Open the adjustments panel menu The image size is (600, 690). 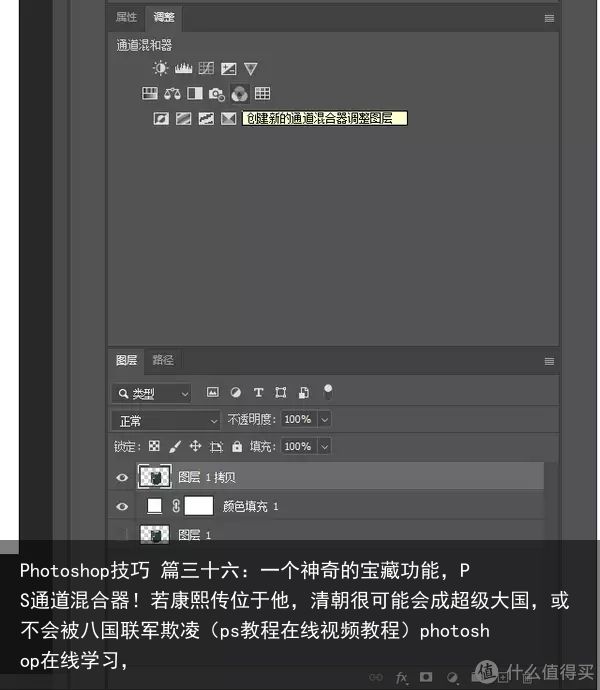point(549,18)
